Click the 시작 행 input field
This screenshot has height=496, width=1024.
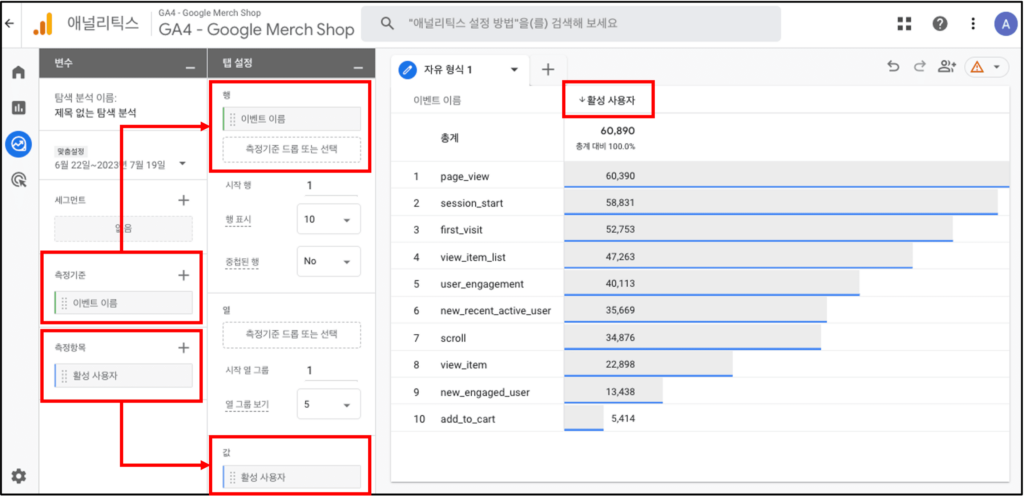(330, 185)
